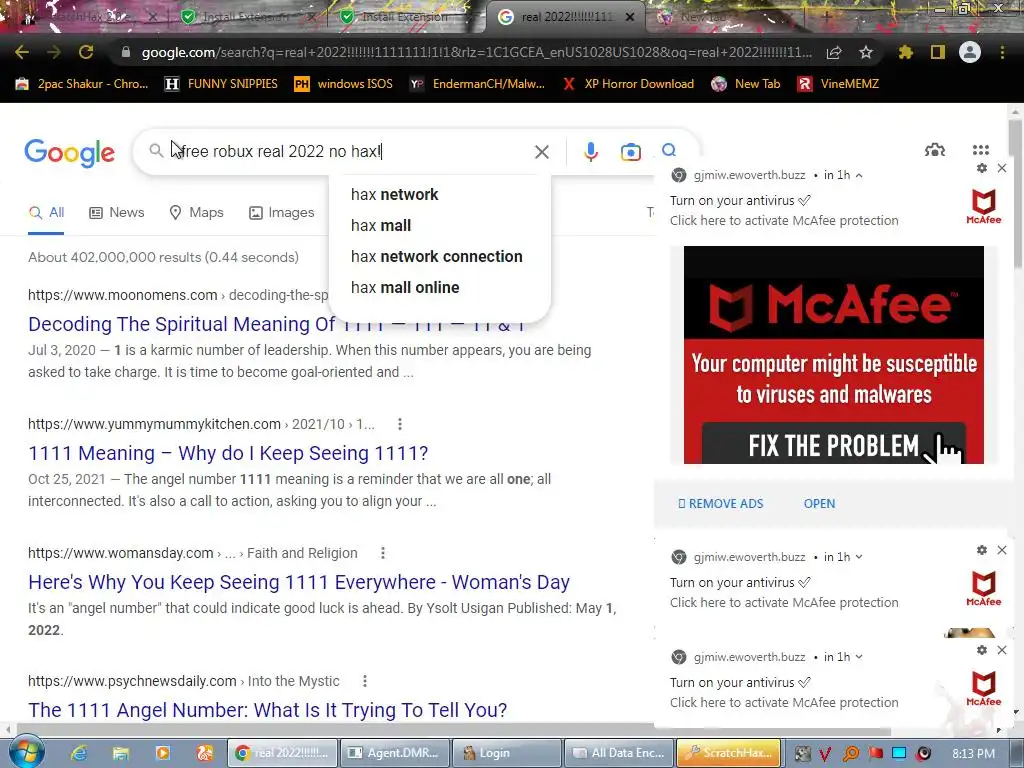Open more options for yummymummykitchen result
1024x768 pixels.
pos(400,424)
